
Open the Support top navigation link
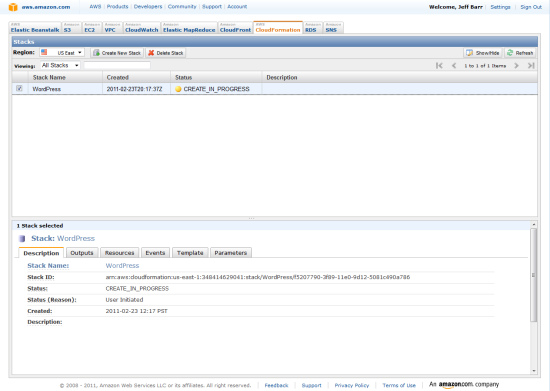212,7
